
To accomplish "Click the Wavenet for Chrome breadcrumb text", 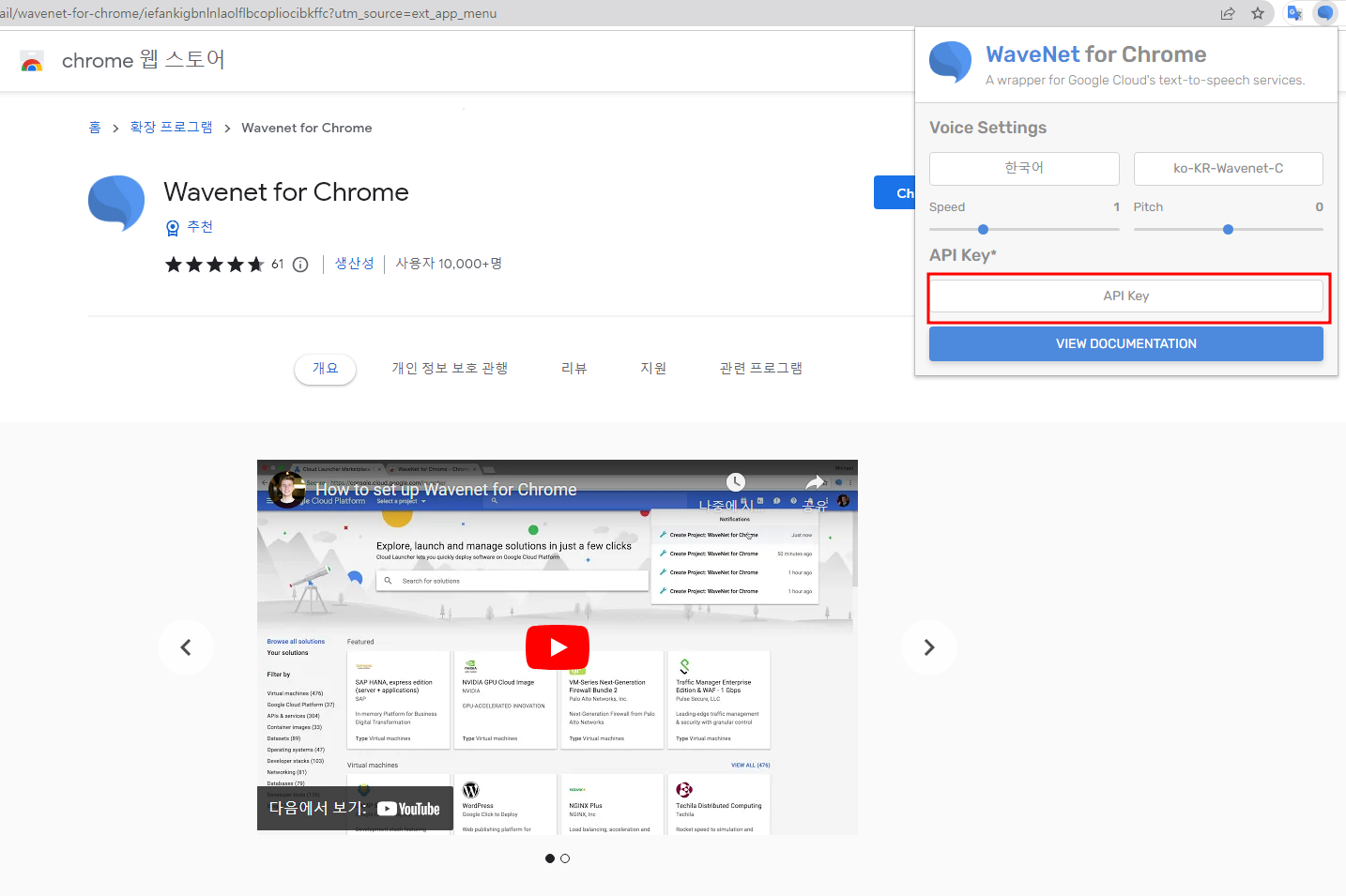I will point(307,128).
